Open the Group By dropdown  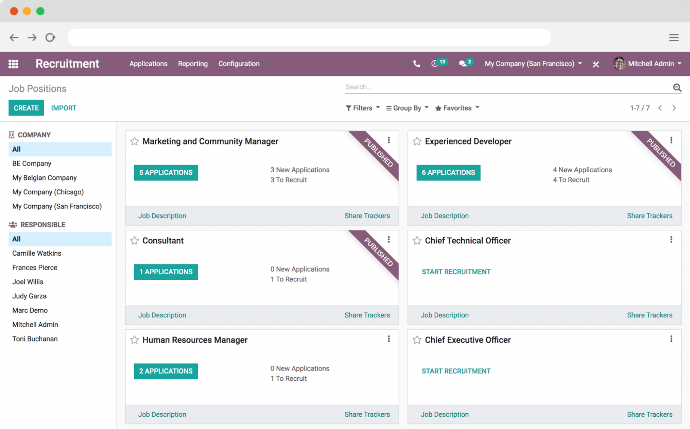[x=407, y=108]
